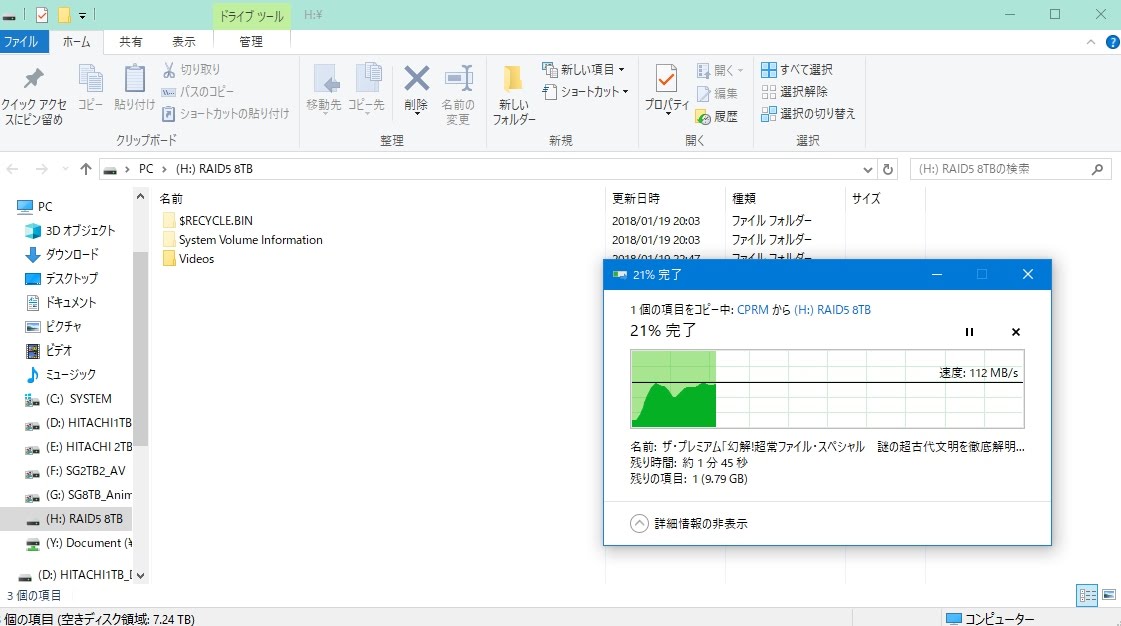
Task: Pause the file copy operation
Action: pos(968,332)
